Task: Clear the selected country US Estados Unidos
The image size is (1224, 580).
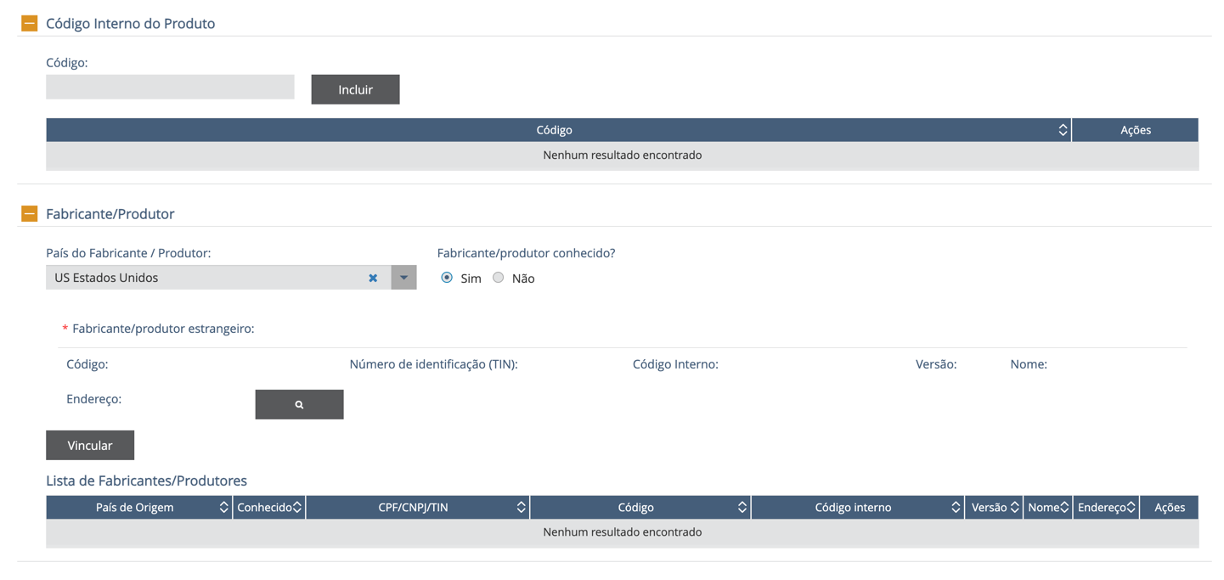Action: [373, 278]
